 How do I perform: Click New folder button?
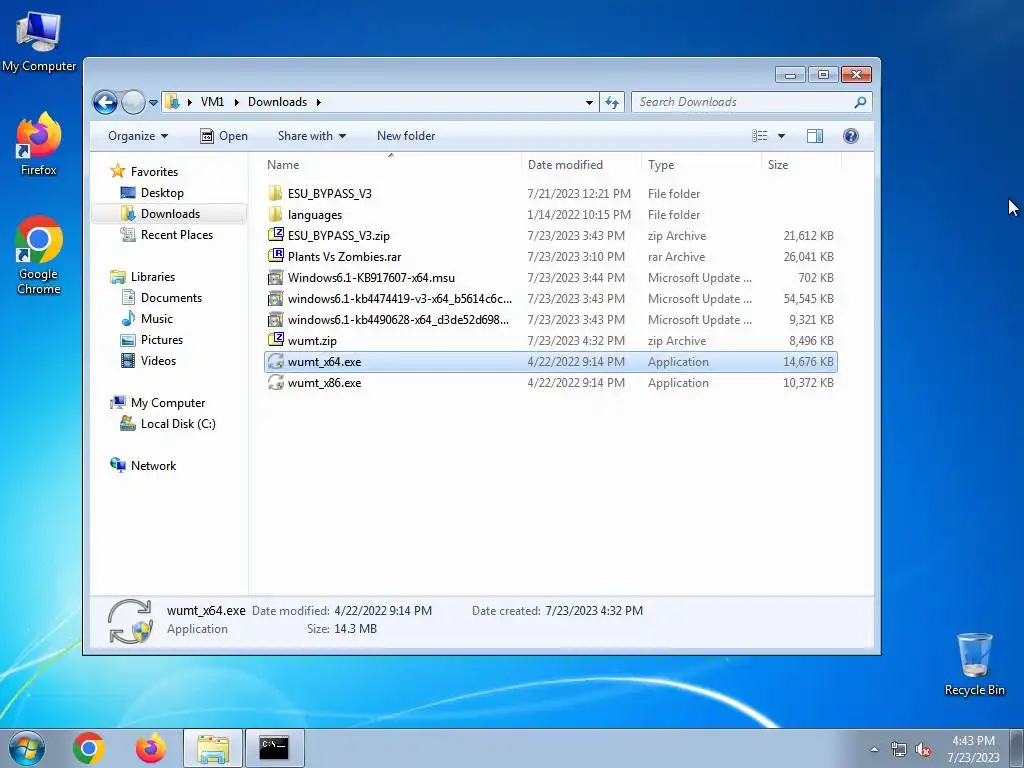click(406, 136)
